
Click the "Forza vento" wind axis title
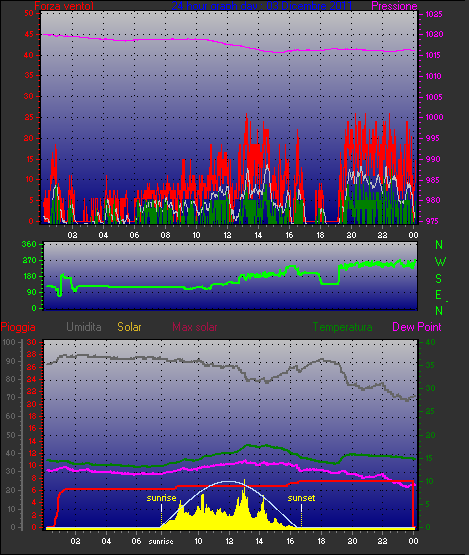64,6
